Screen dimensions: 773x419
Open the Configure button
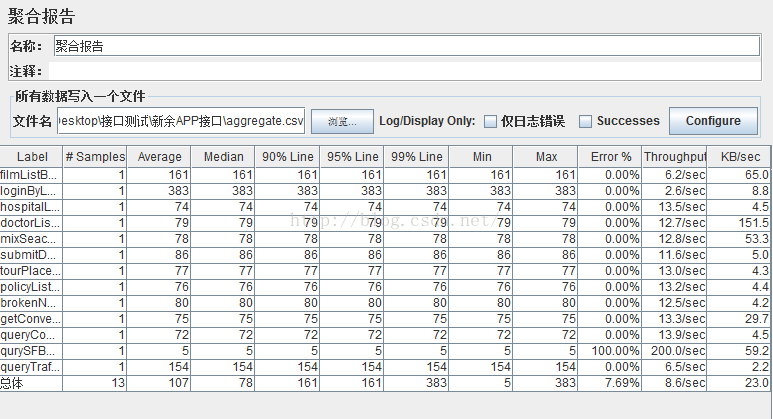click(x=713, y=121)
